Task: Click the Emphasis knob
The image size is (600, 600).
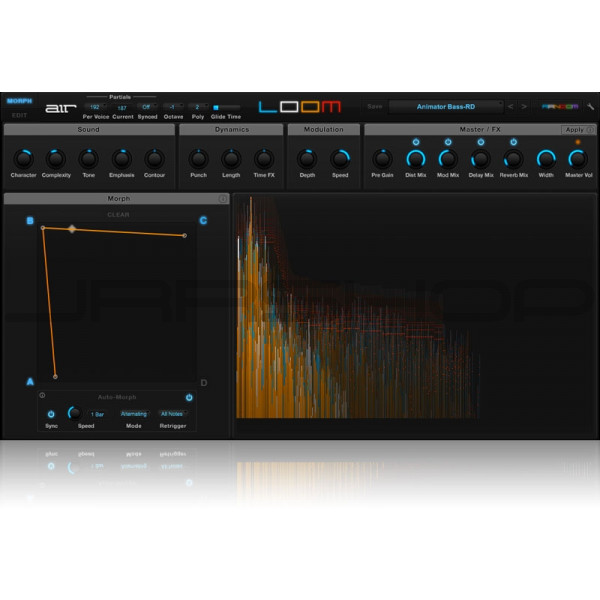Action: click(x=122, y=159)
